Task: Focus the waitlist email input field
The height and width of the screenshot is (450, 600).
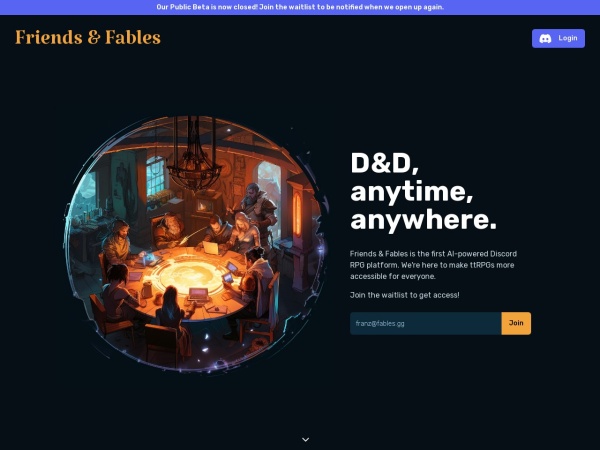Action: coord(425,323)
